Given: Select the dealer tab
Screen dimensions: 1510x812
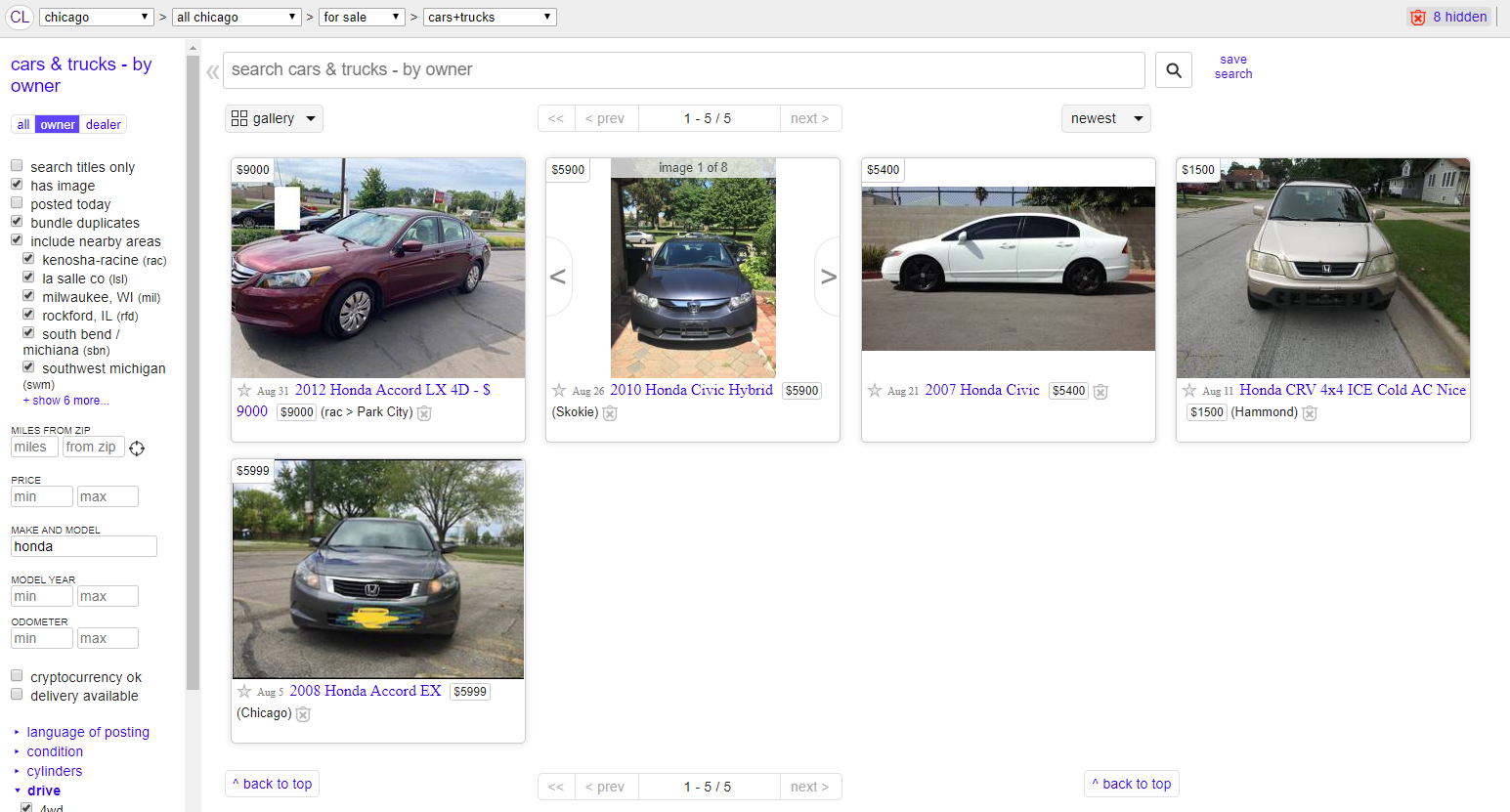Looking at the screenshot, I should pyautogui.click(x=103, y=125).
